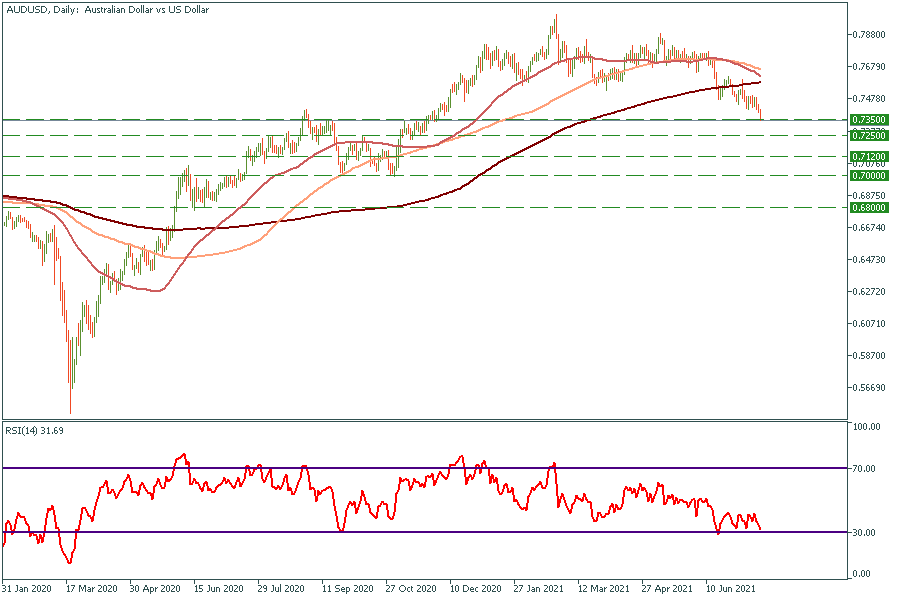Click the 0.73500 green price level tag

pos(869,119)
